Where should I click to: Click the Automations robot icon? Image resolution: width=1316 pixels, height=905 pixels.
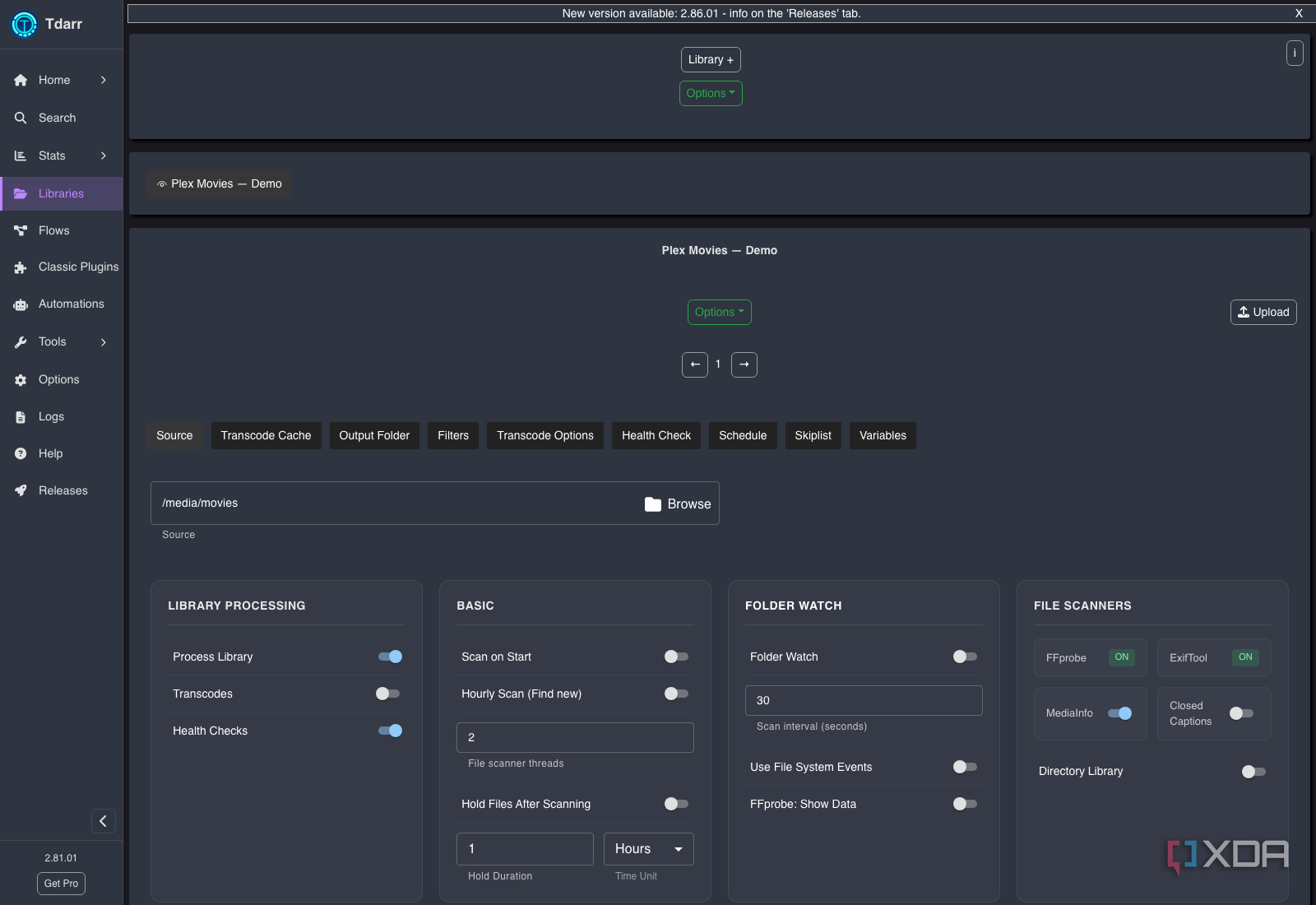click(21, 304)
